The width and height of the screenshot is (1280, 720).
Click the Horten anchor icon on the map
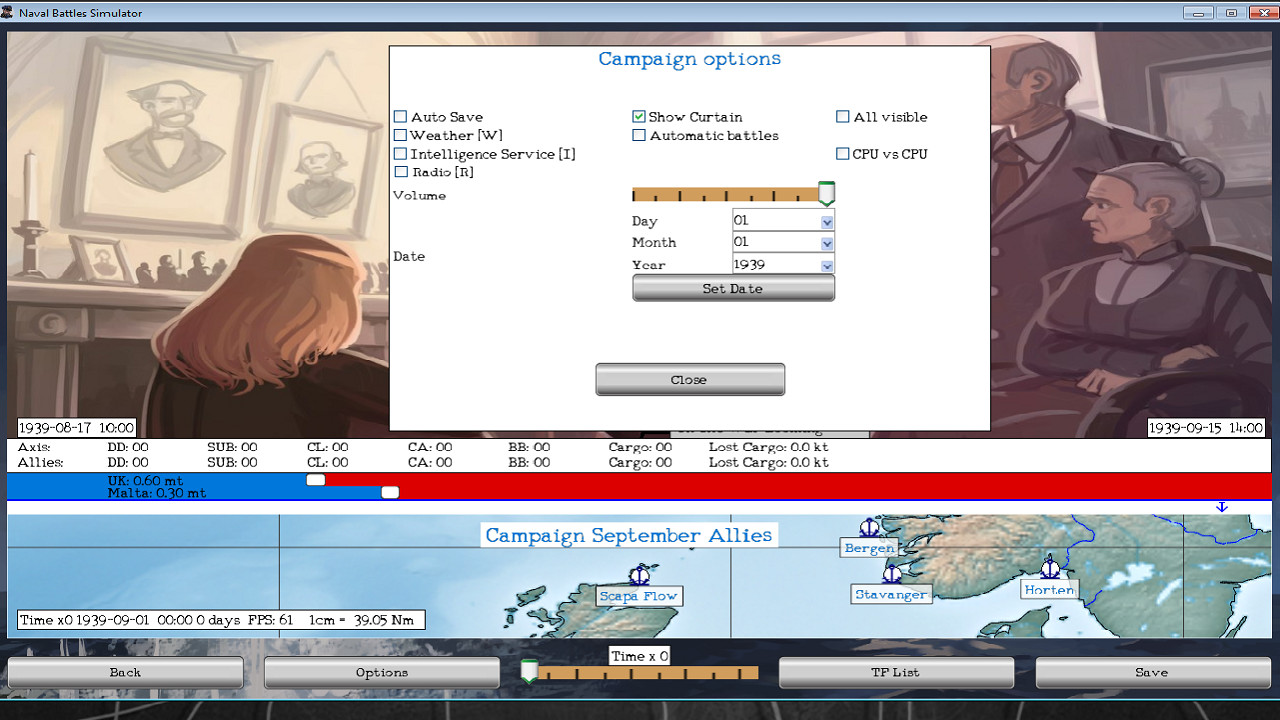point(1050,570)
